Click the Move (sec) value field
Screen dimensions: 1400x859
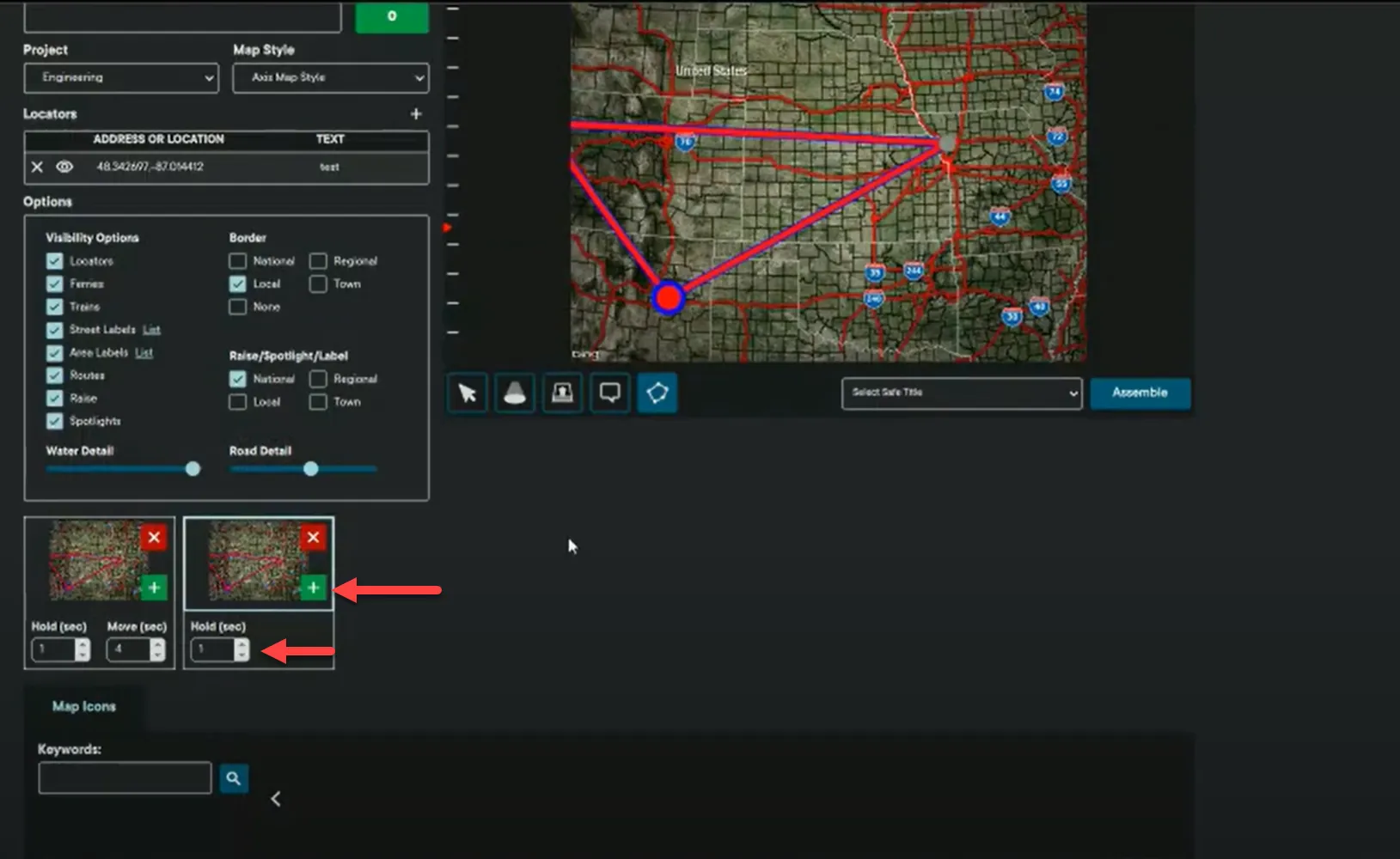128,649
